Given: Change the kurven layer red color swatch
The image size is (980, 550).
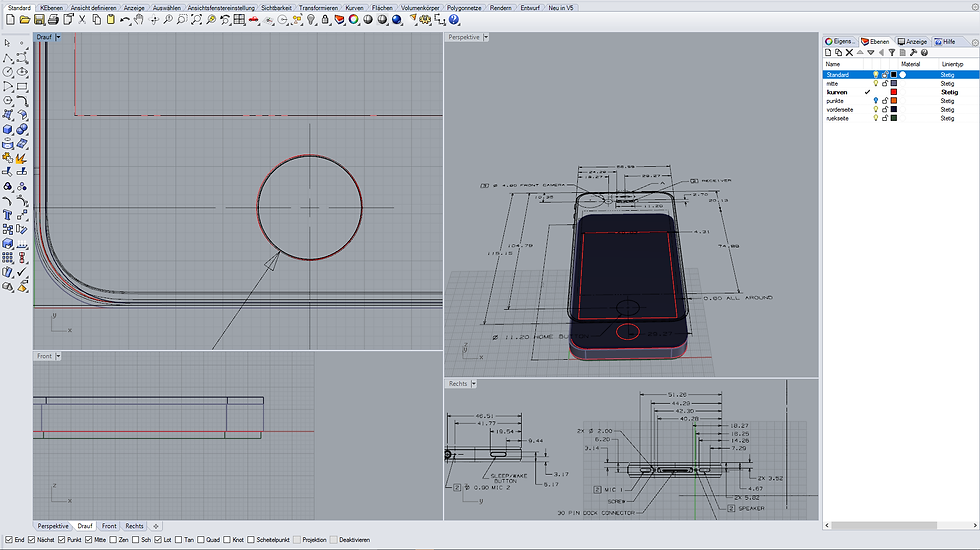Looking at the screenshot, I should click(894, 92).
